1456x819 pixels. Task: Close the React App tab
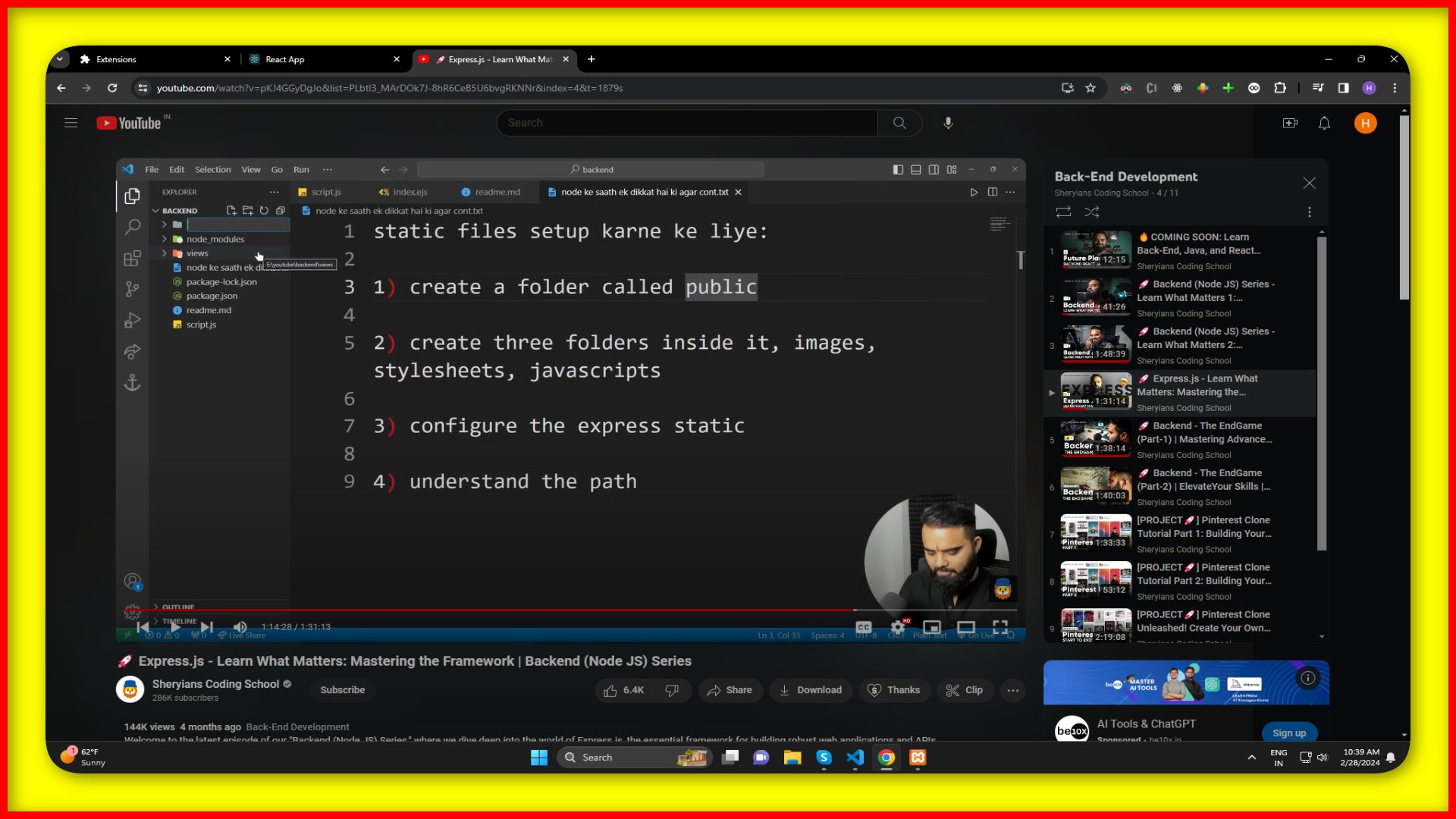396,59
